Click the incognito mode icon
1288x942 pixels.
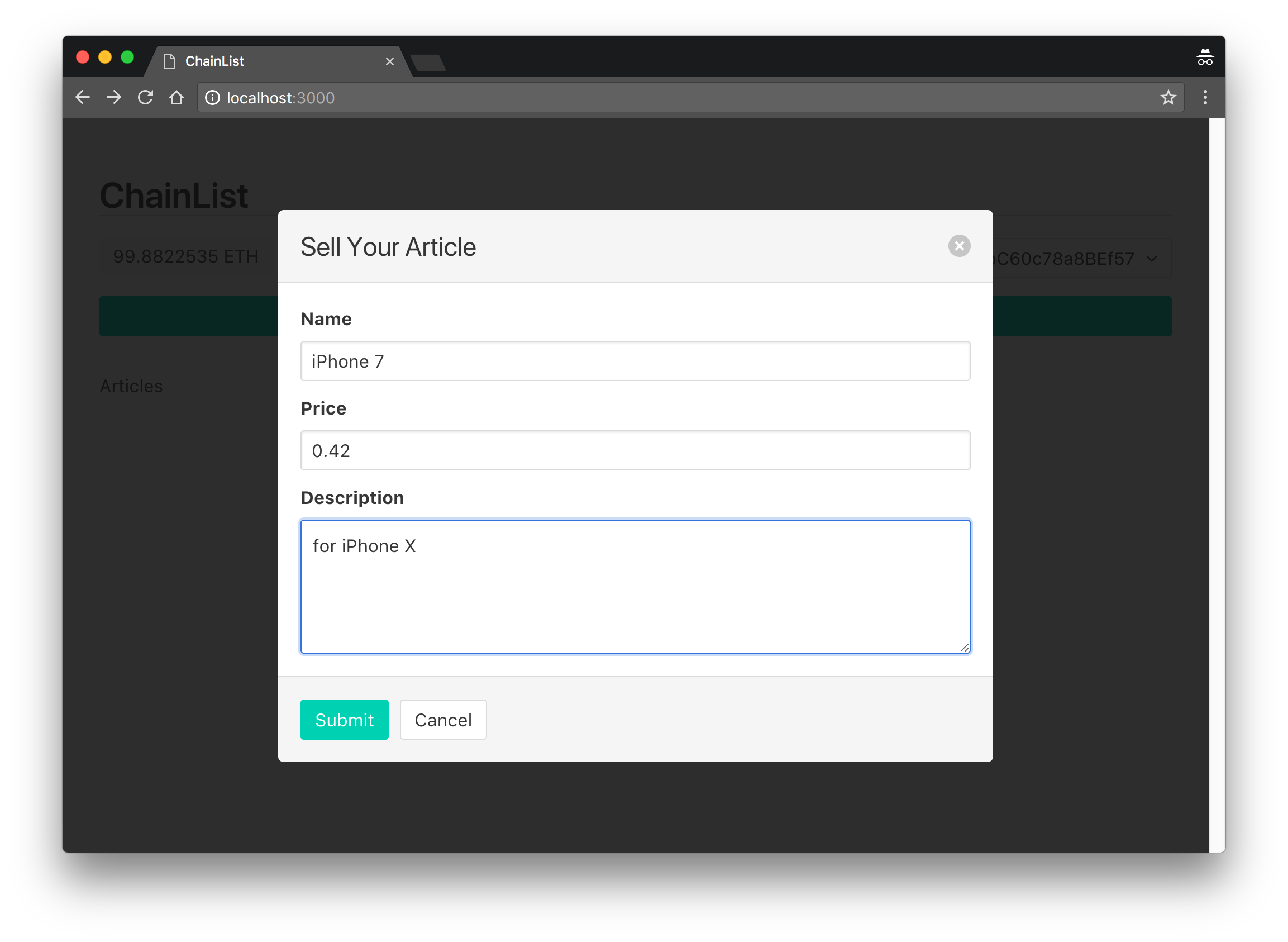pos(1205,58)
